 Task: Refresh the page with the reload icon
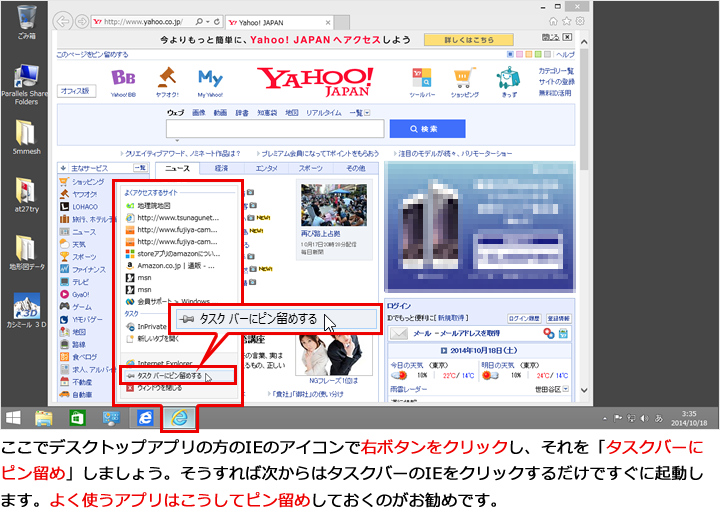(217, 22)
